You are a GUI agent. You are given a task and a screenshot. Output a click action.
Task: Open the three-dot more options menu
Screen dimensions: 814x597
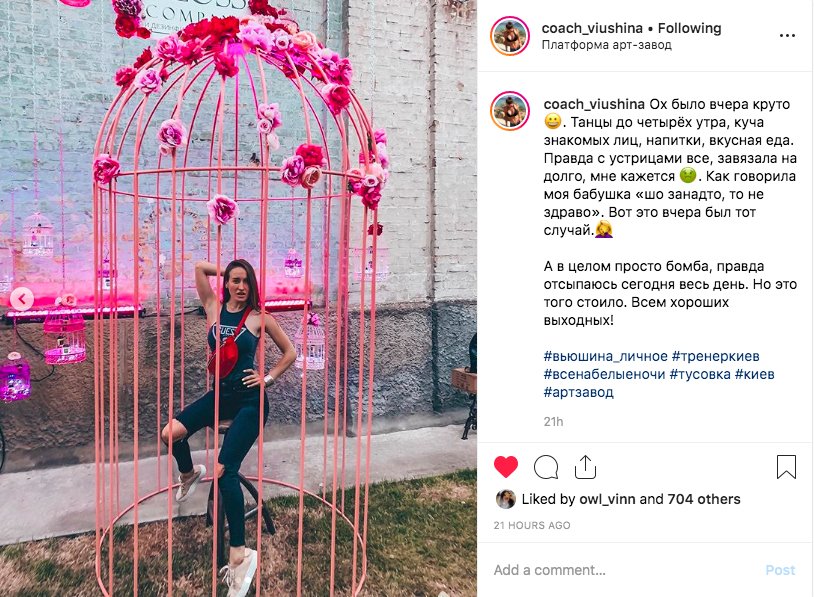[x=787, y=35]
